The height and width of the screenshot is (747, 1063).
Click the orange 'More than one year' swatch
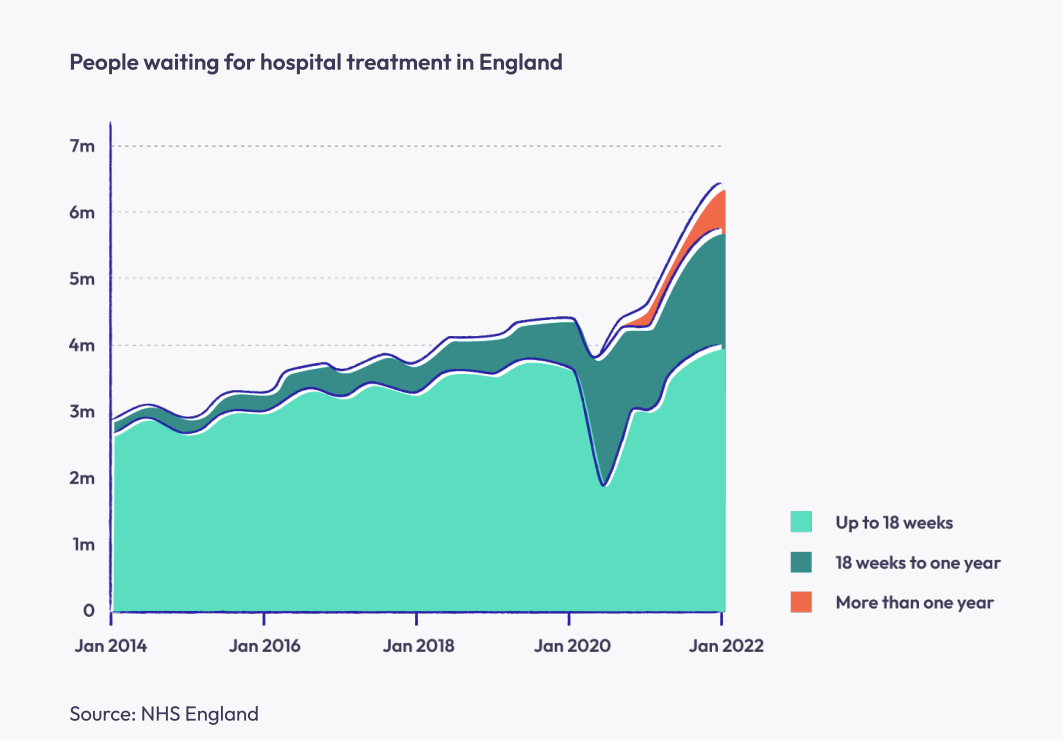click(801, 602)
